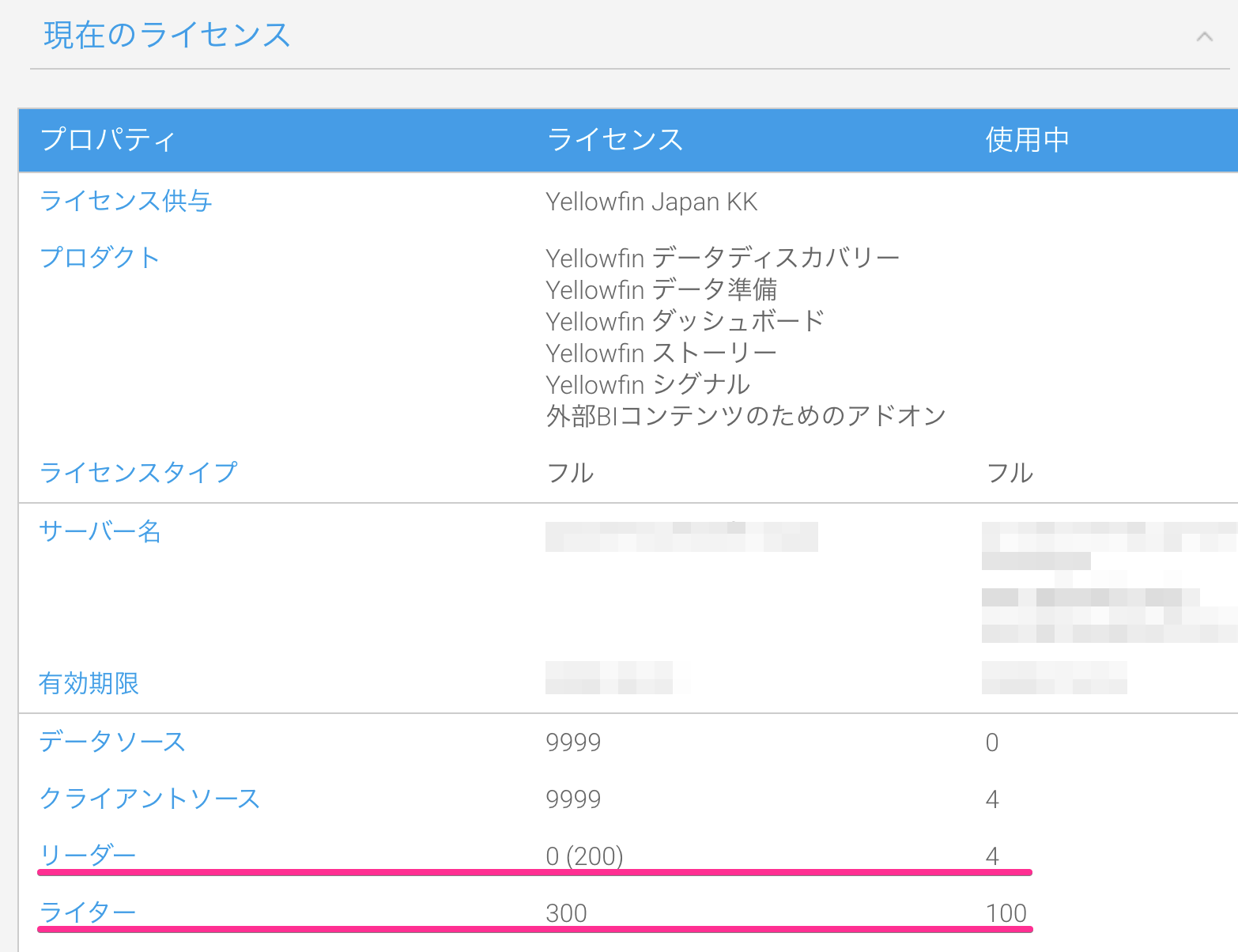Select the リーダー property label
This screenshot has height=952, width=1238.
point(88,855)
